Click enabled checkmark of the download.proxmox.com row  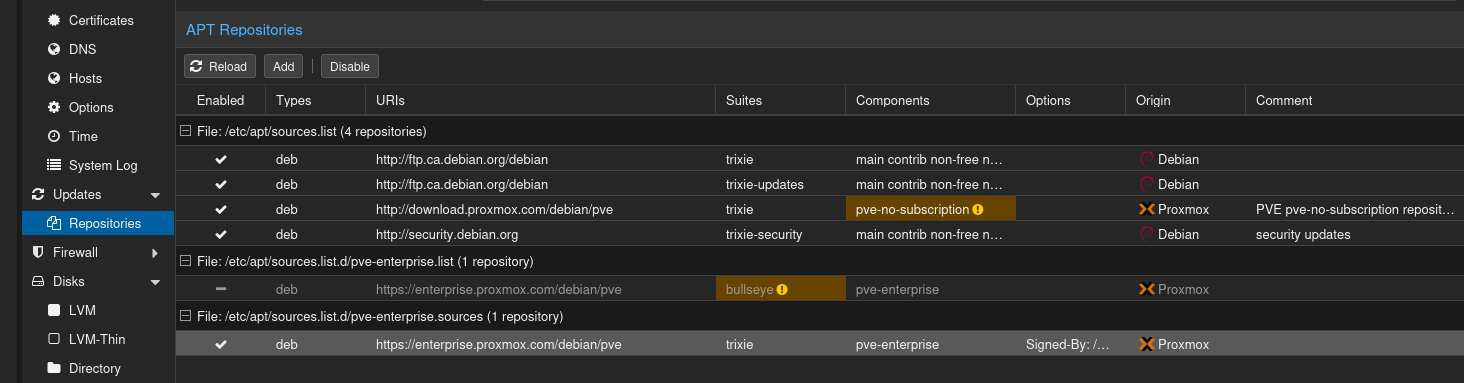(x=221, y=209)
